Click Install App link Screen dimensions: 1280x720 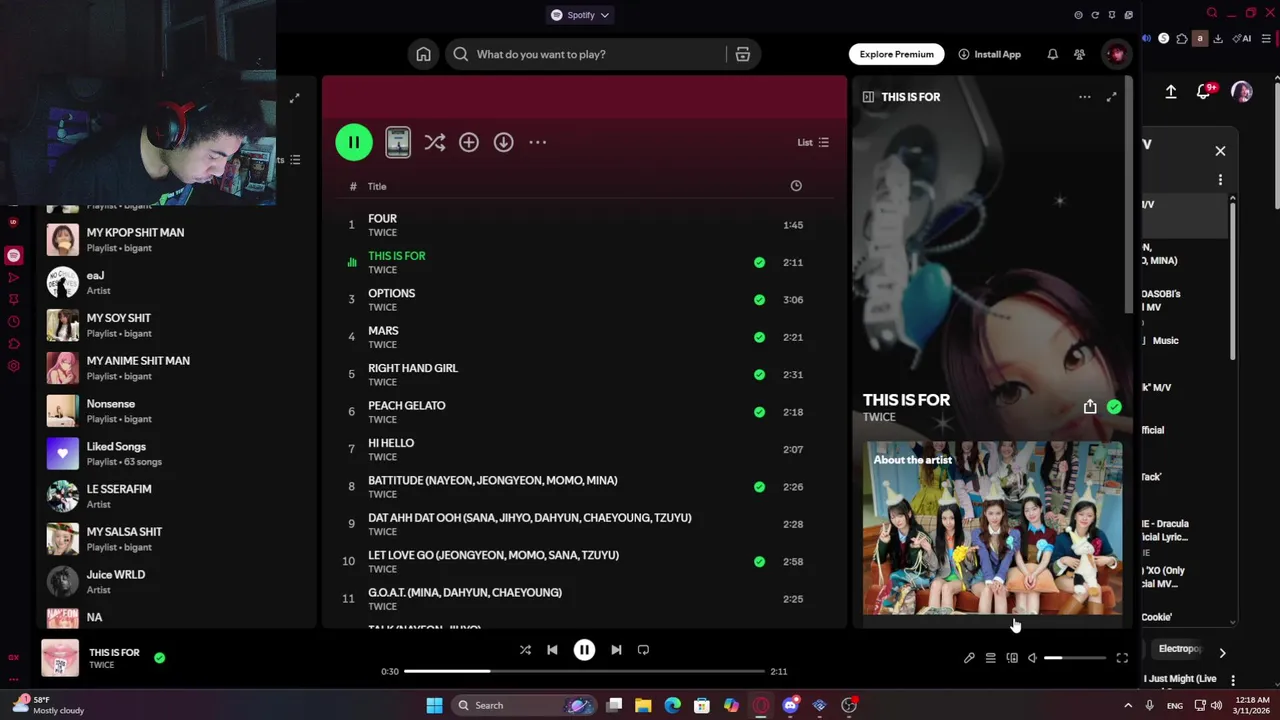click(989, 54)
